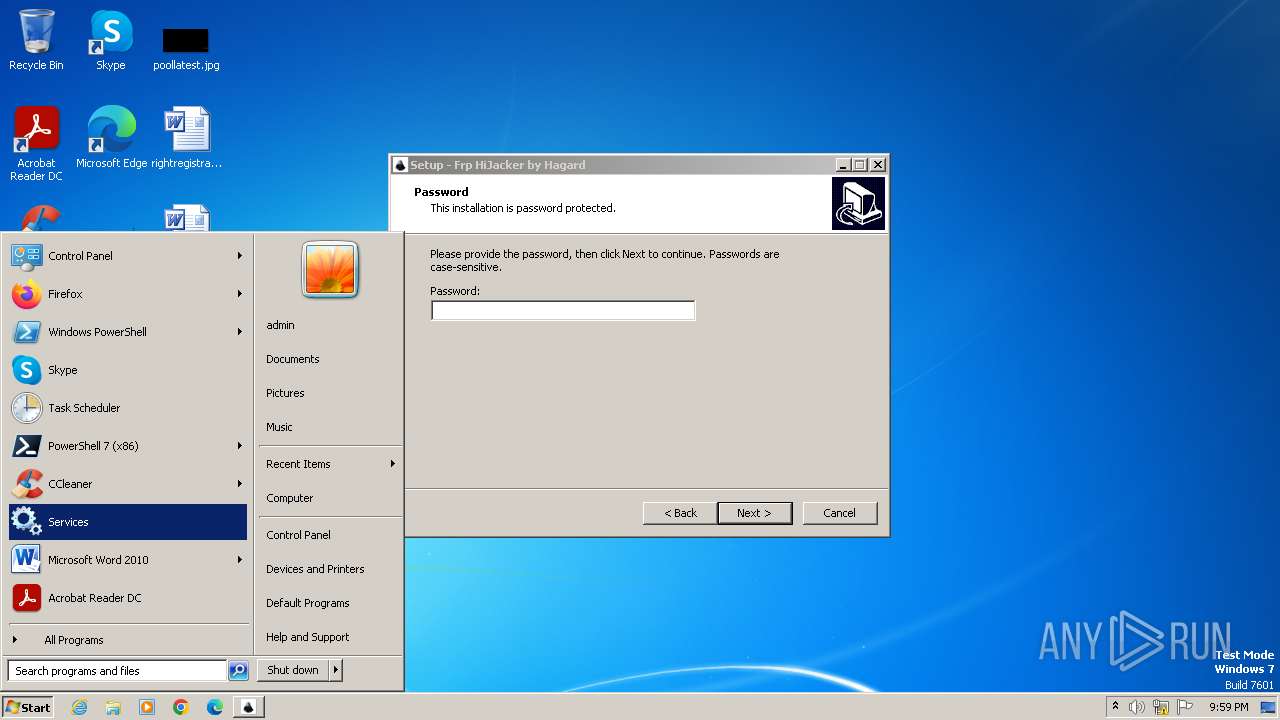Open Control Panel in right Start menu column
This screenshot has height=720, width=1280.
pos(298,535)
